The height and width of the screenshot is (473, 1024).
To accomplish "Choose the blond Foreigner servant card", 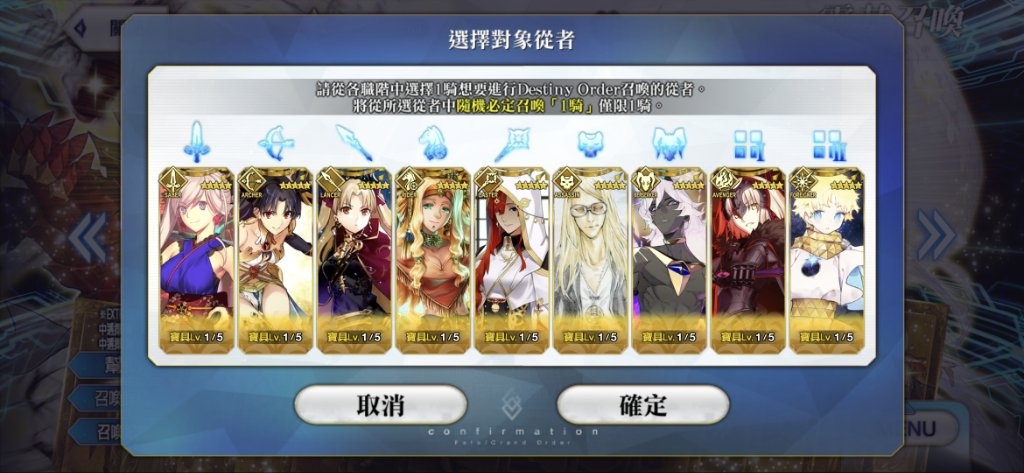I will 827,261.
